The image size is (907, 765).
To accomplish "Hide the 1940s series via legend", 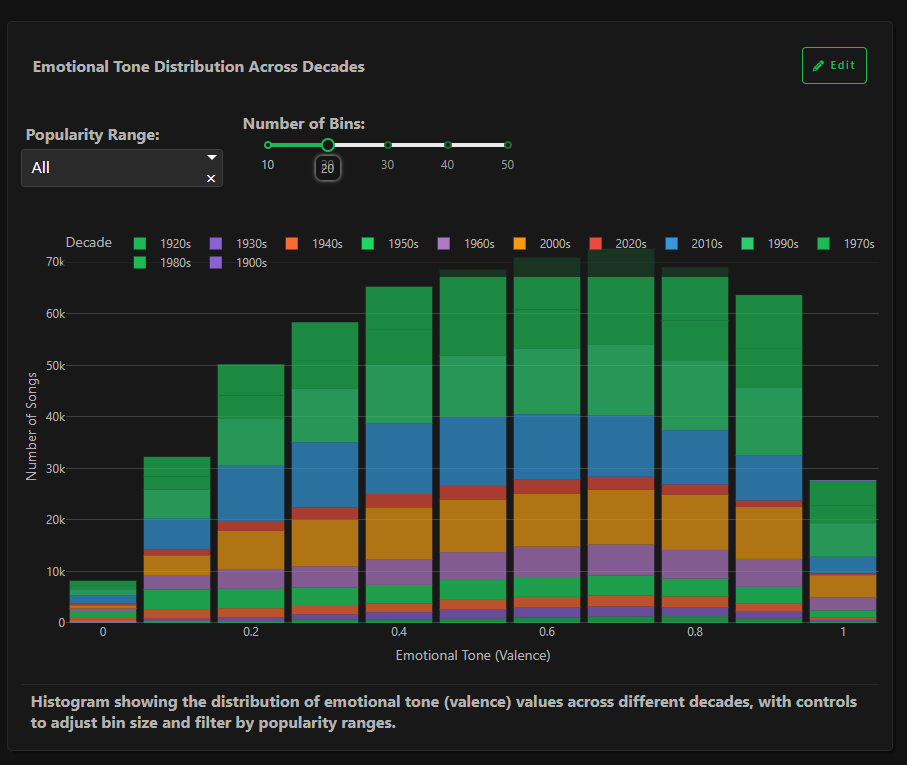I will click(314, 243).
